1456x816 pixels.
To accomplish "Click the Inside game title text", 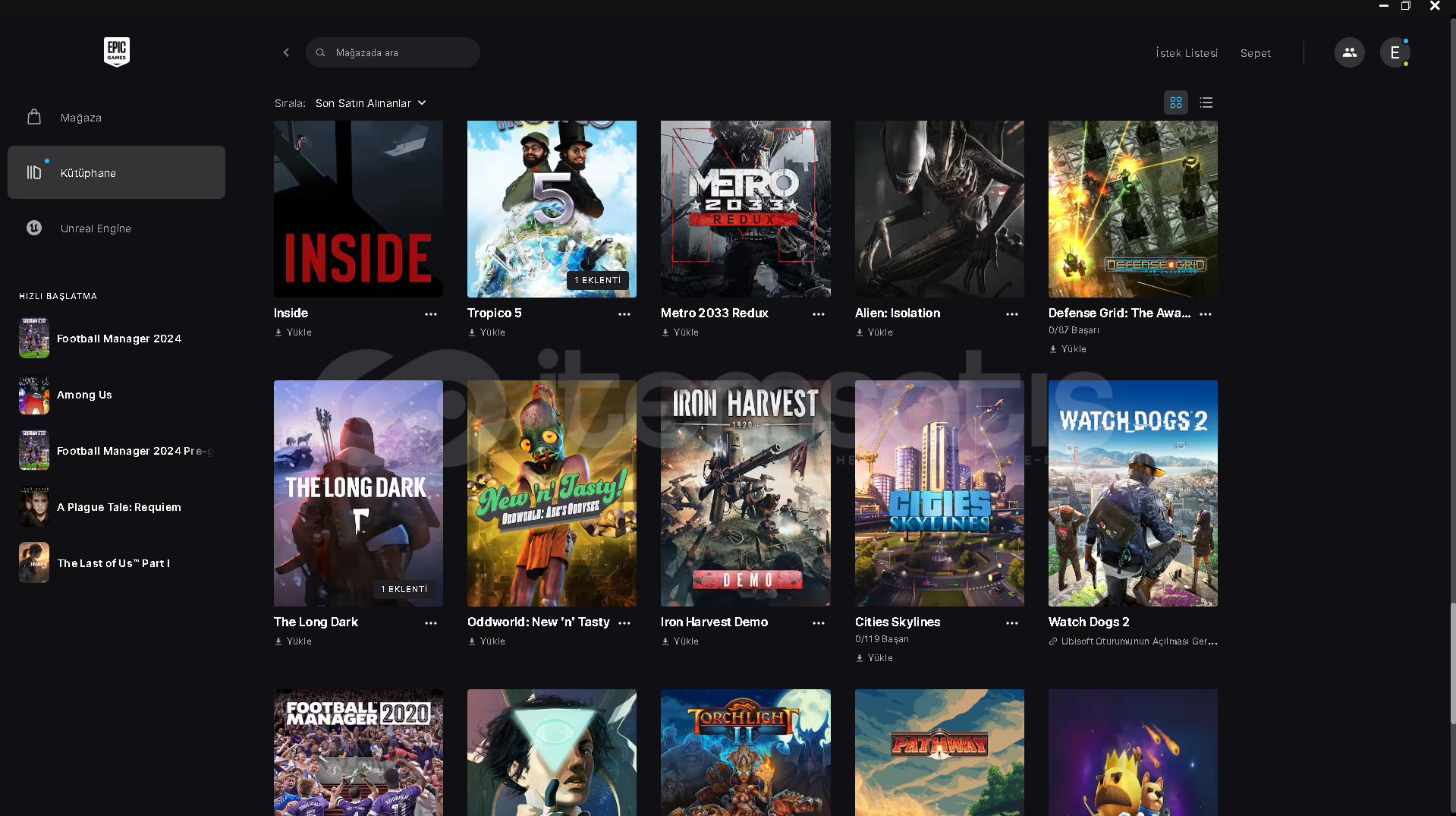I will tap(291, 313).
